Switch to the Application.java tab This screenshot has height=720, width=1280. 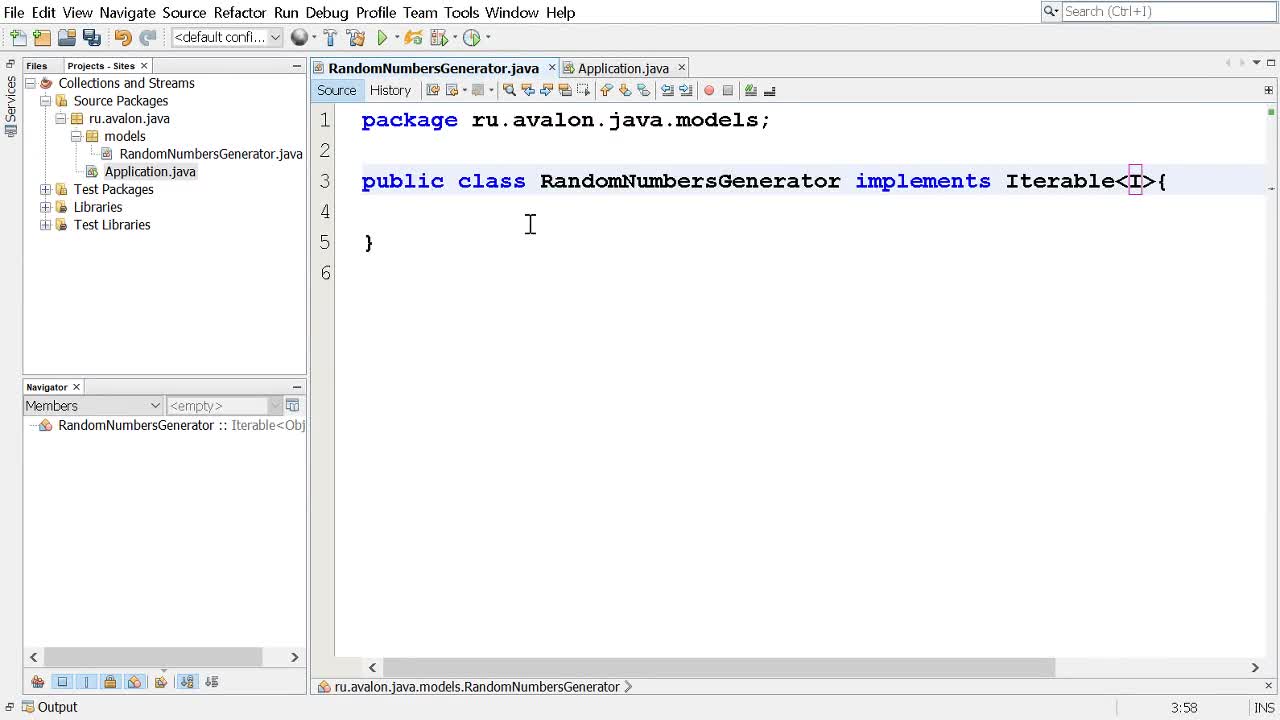click(622, 68)
